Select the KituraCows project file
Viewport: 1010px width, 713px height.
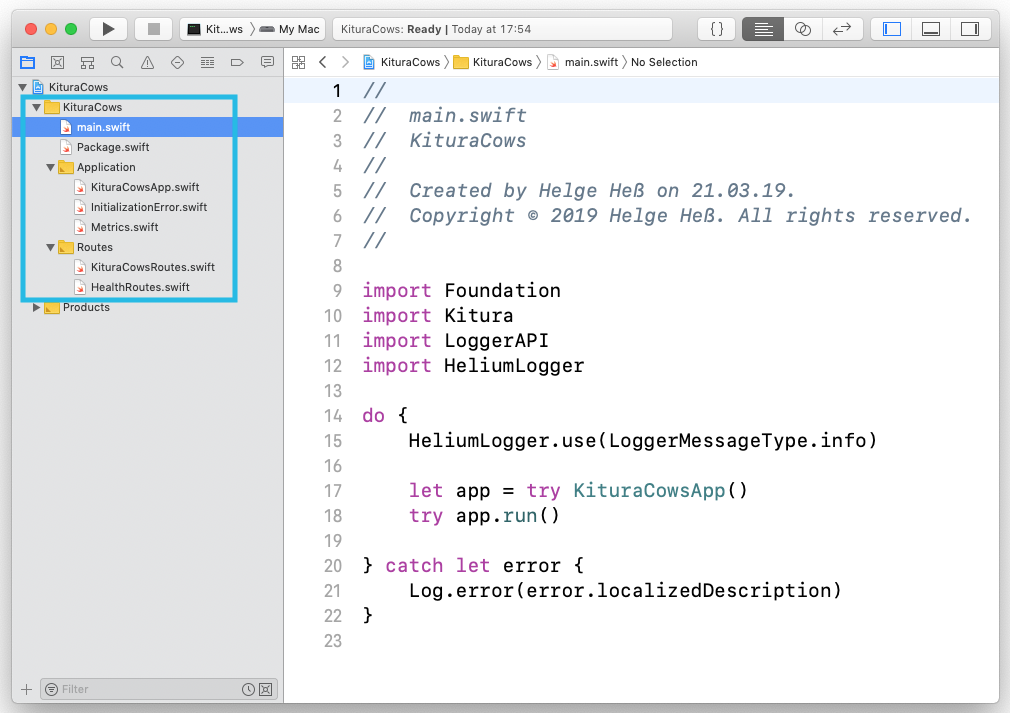[x=148, y=87]
